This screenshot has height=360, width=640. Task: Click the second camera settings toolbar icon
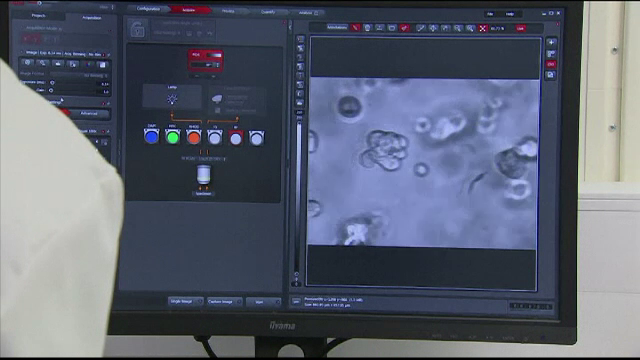click(42, 63)
